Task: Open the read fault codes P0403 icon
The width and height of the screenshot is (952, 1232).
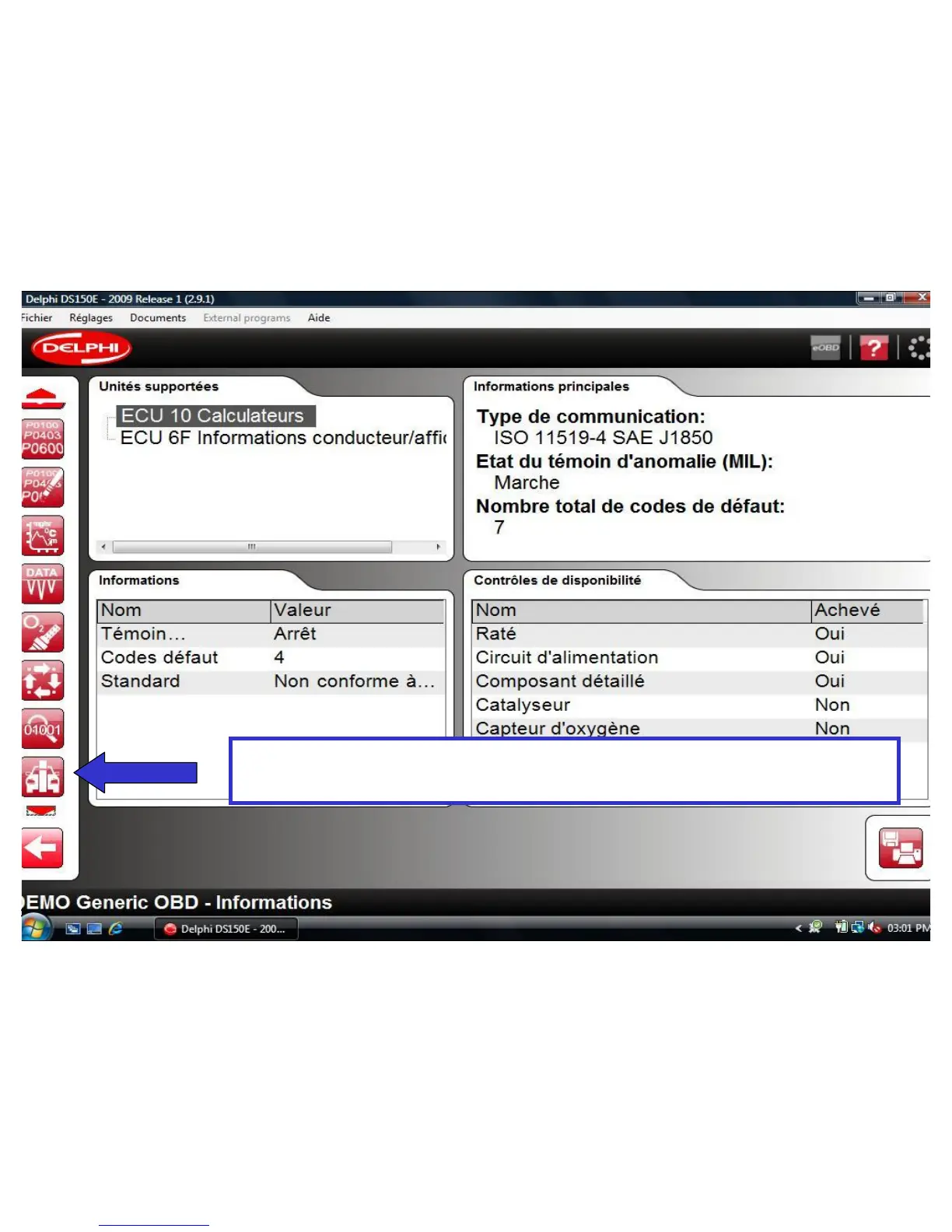Action: [x=43, y=439]
